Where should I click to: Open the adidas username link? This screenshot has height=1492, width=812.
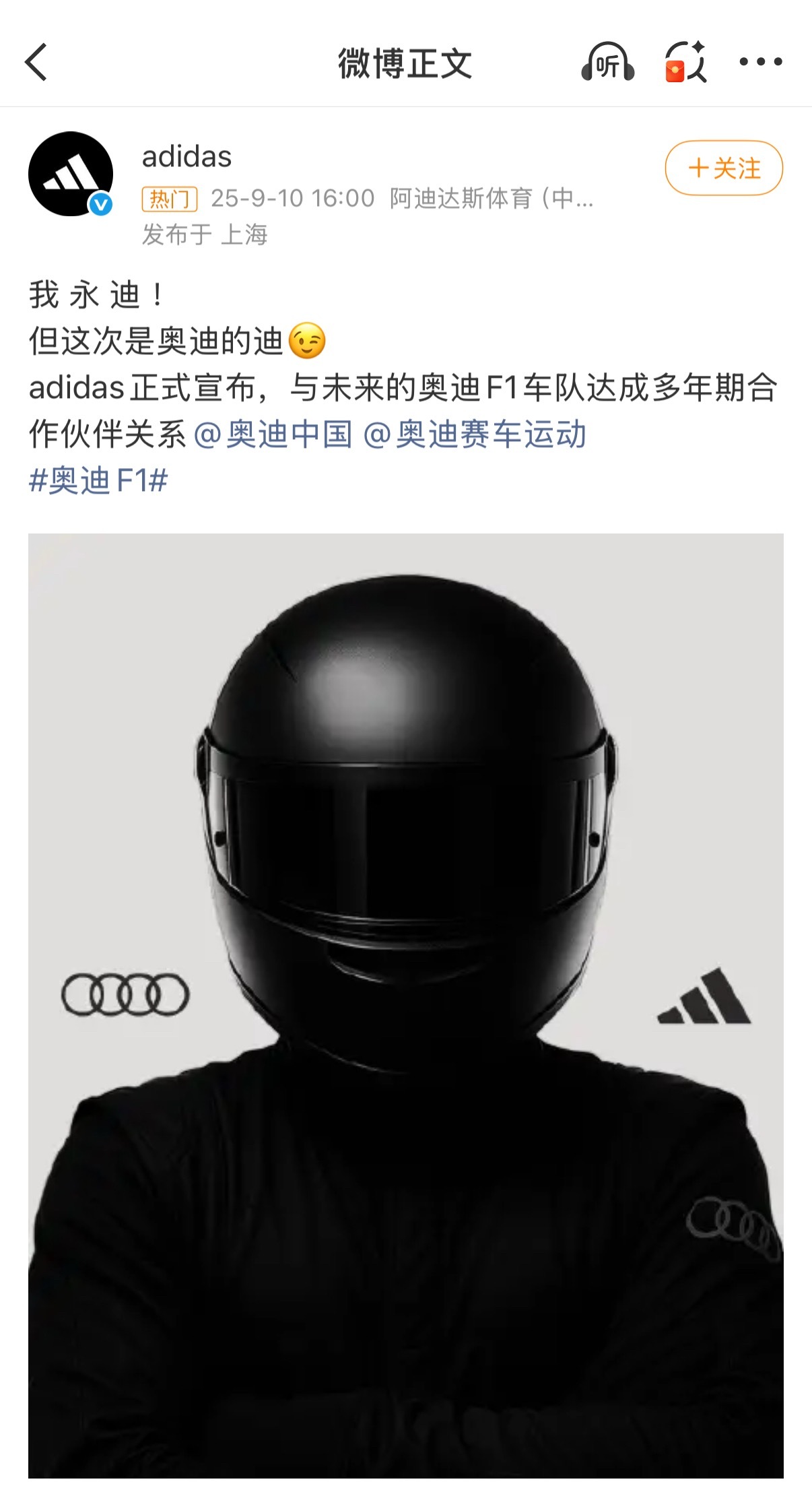click(x=187, y=157)
